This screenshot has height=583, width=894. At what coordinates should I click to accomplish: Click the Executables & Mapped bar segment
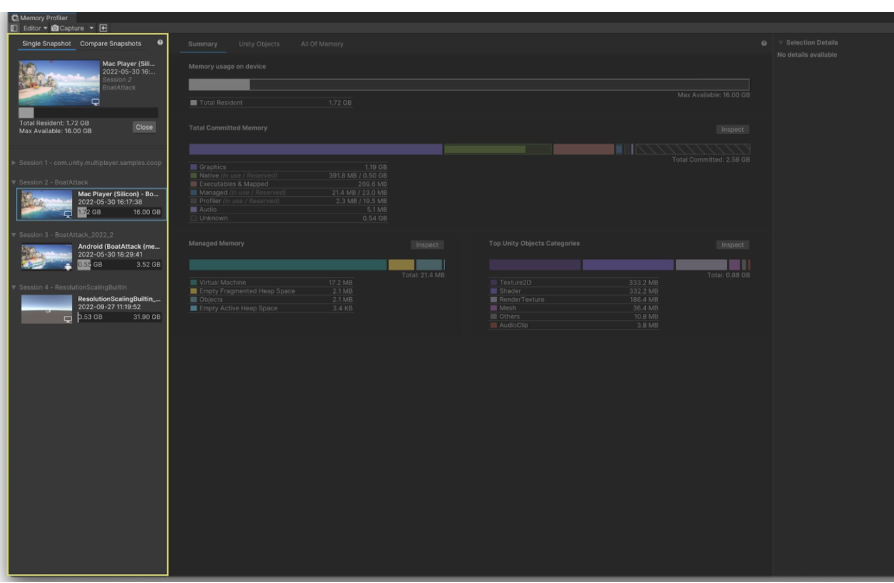[584, 149]
